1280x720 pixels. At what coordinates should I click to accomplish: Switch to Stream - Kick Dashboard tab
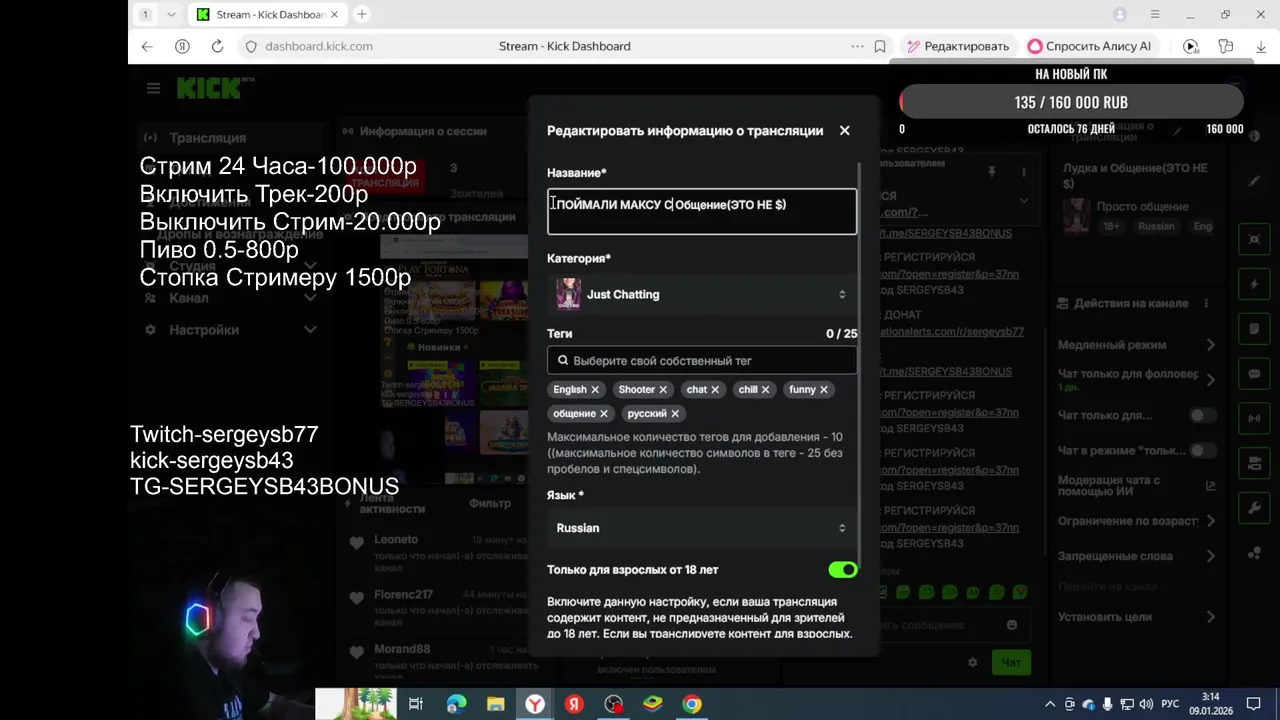coord(266,14)
